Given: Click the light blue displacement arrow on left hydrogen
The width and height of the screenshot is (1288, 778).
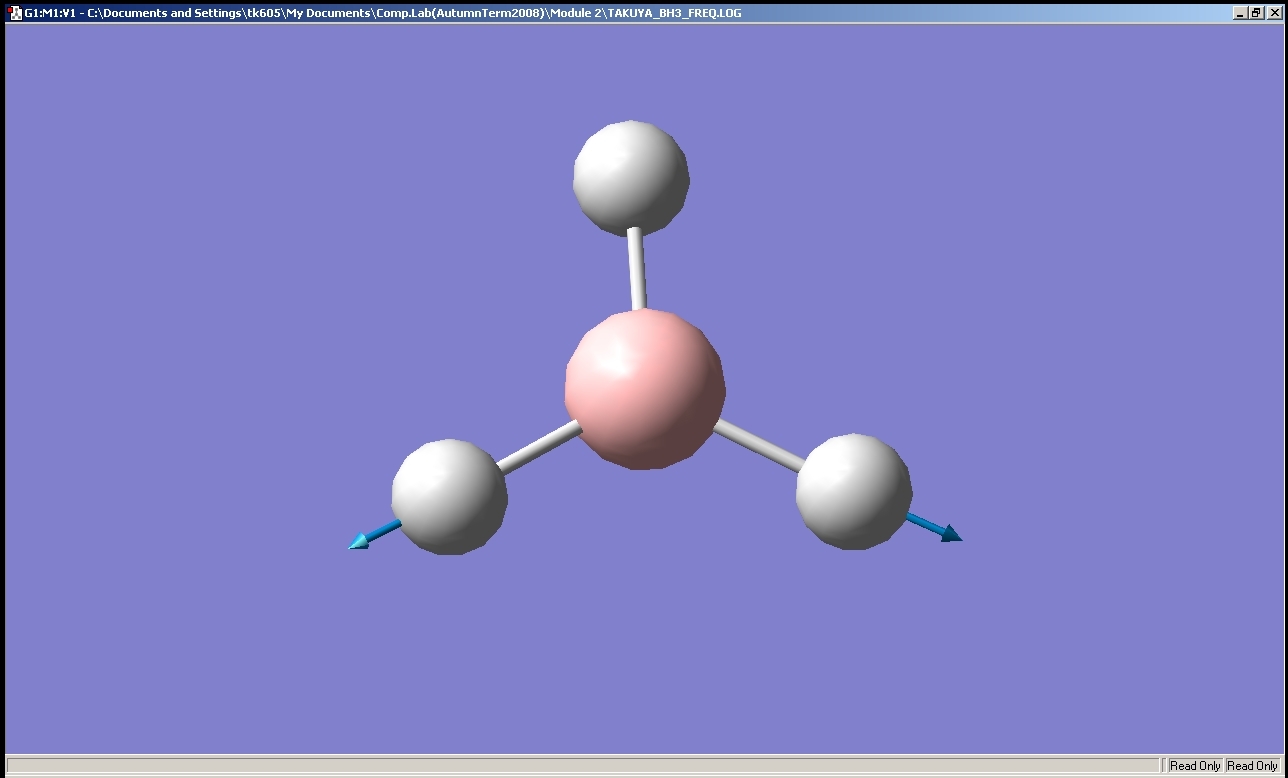Looking at the screenshot, I should point(372,535).
